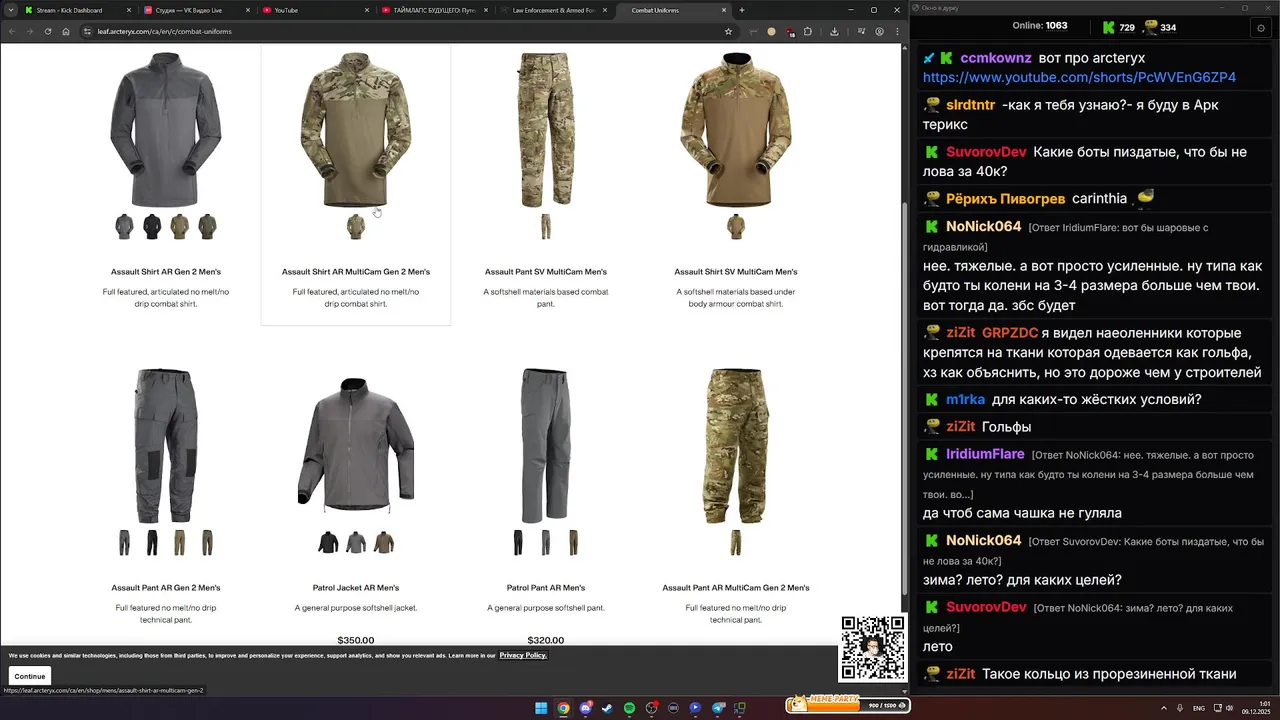Open browser downloads
This screenshot has width=1280, height=720.
pos(834,31)
